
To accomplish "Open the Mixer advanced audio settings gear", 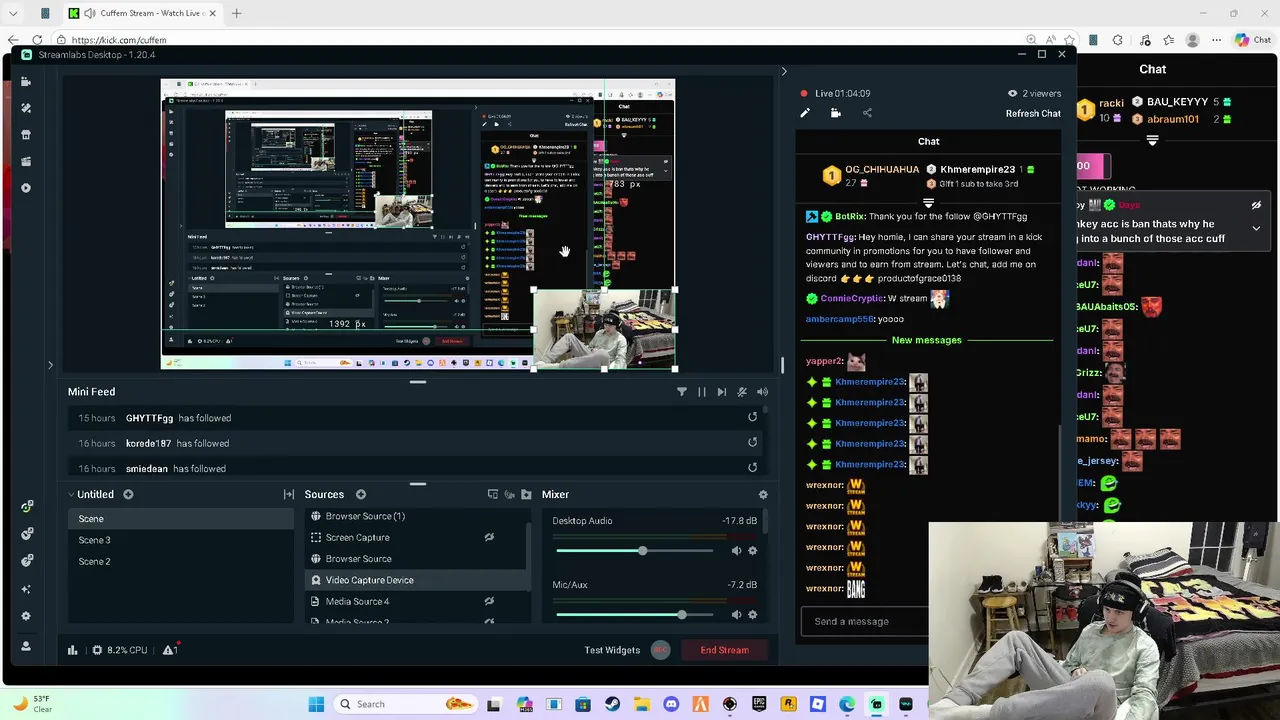I will 763,494.
